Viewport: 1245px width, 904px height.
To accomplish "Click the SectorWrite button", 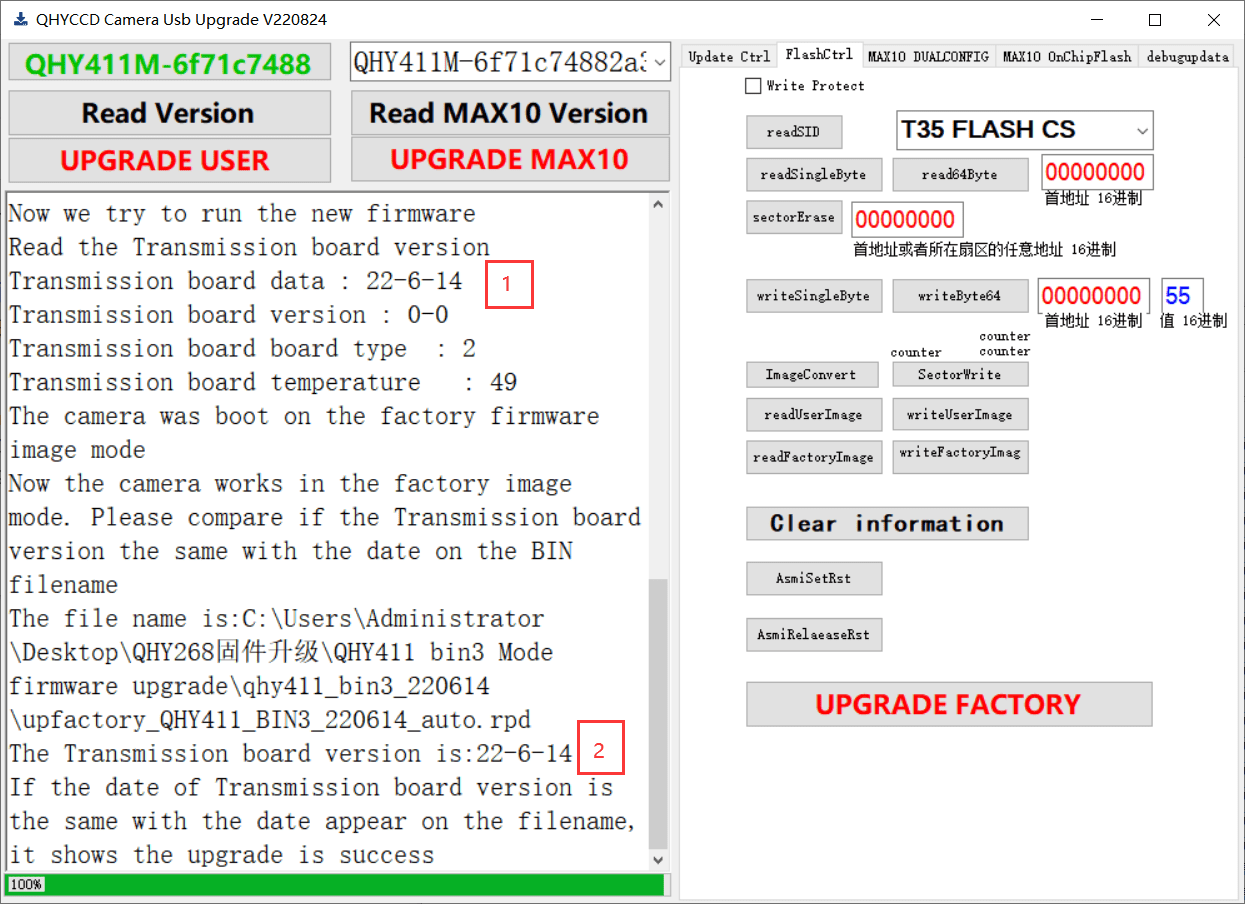I will [960, 374].
